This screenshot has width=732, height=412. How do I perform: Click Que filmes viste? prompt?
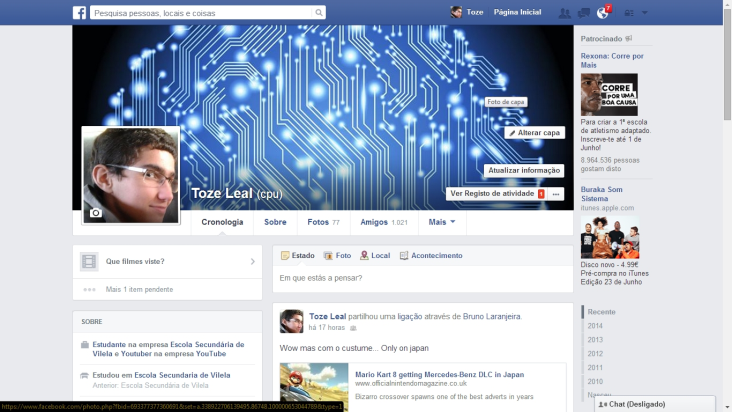pos(135,262)
